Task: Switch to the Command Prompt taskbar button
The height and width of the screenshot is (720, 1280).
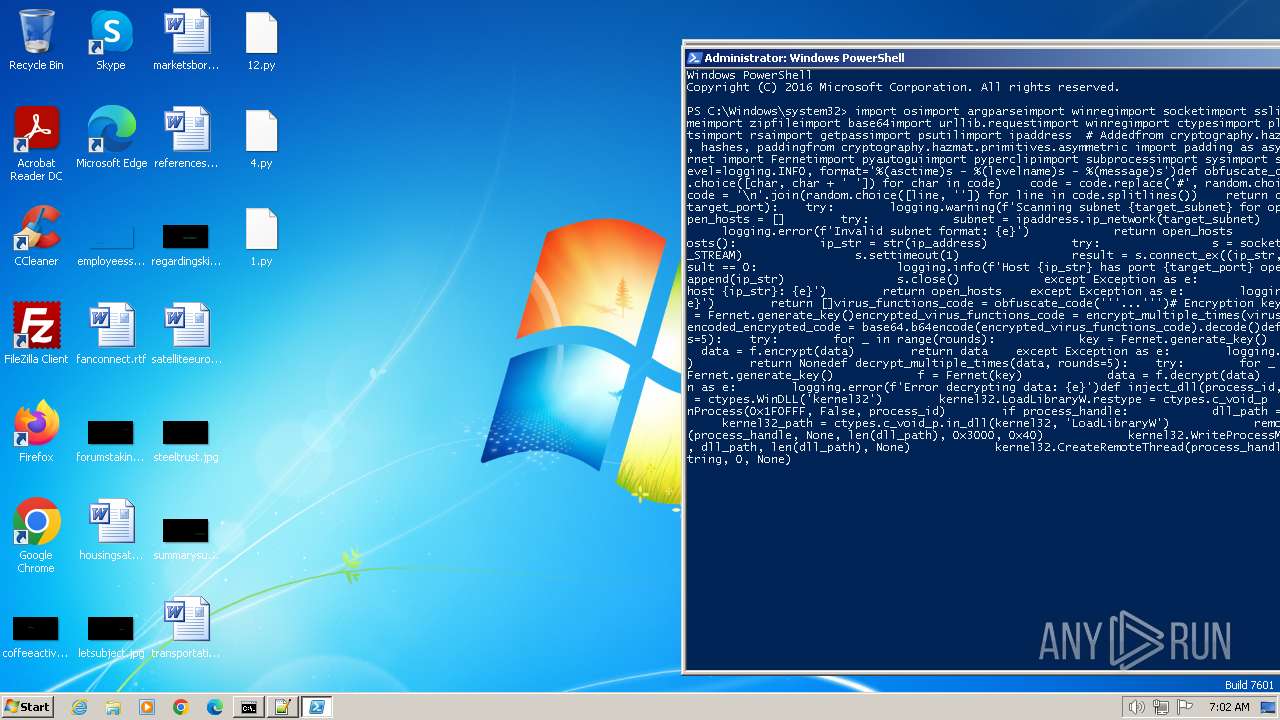Action: [249, 707]
